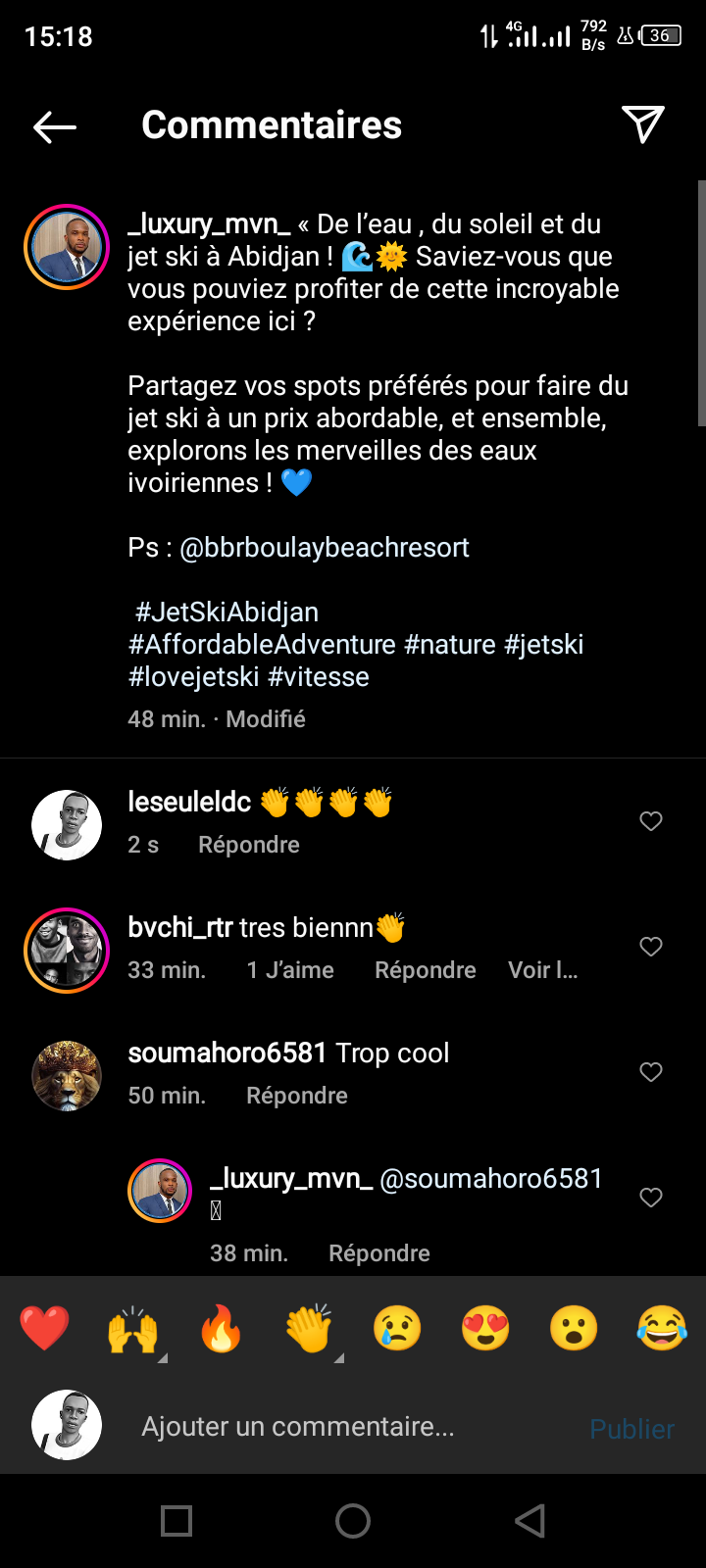Insert the crying face emoji
706x1568 pixels.
pyautogui.click(x=397, y=1329)
